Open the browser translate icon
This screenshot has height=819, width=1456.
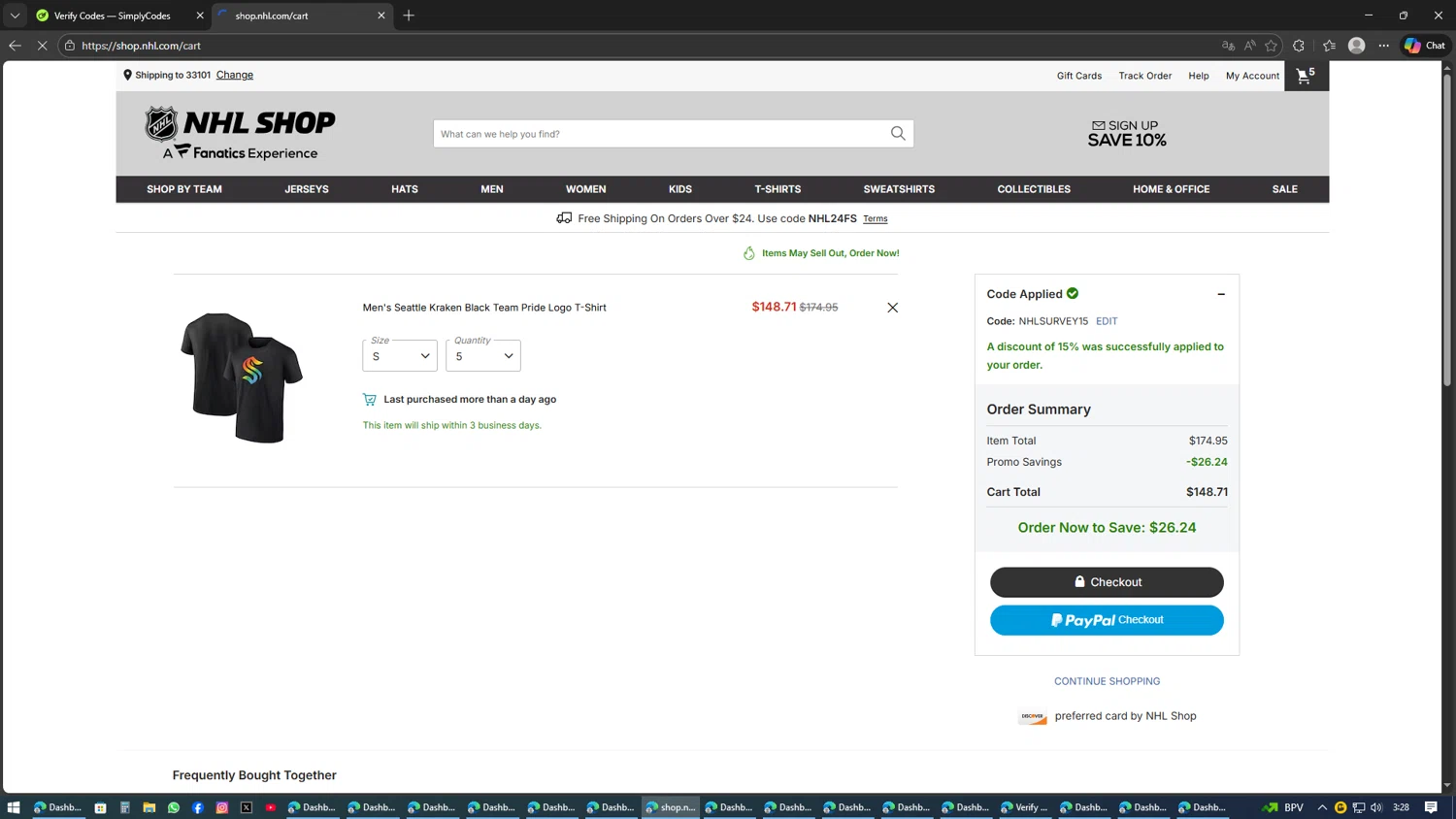pyautogui.click(x=1228, y=46)
